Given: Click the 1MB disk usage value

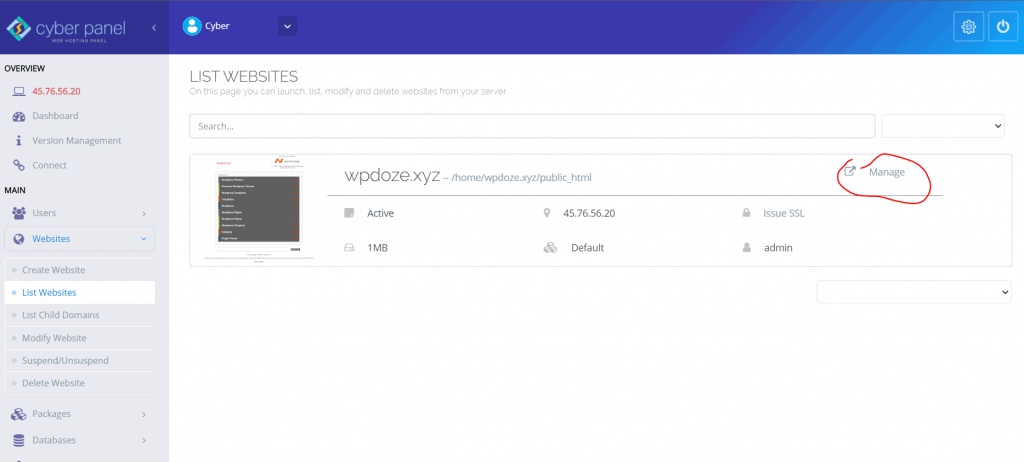Looking at the screenshot, I should click(x=377, y=248).
